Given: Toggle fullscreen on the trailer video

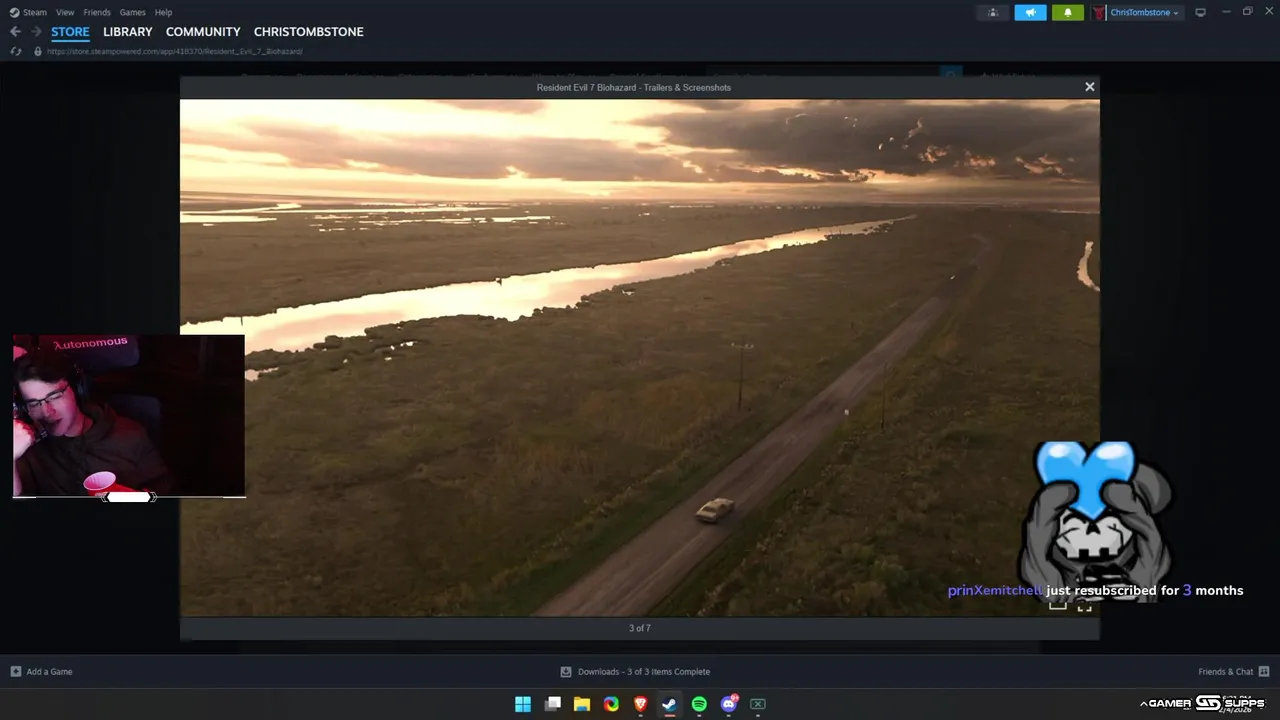Looking at the screenshot, I should pos(1084,605).
